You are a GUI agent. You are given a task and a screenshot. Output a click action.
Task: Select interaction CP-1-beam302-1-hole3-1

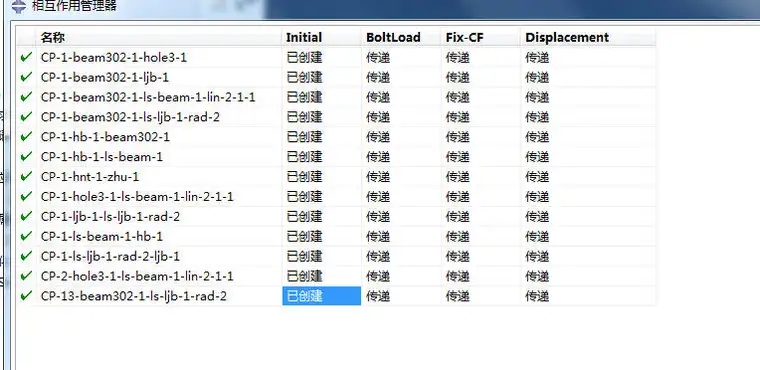pyautogui.click(x=114, y=57)
